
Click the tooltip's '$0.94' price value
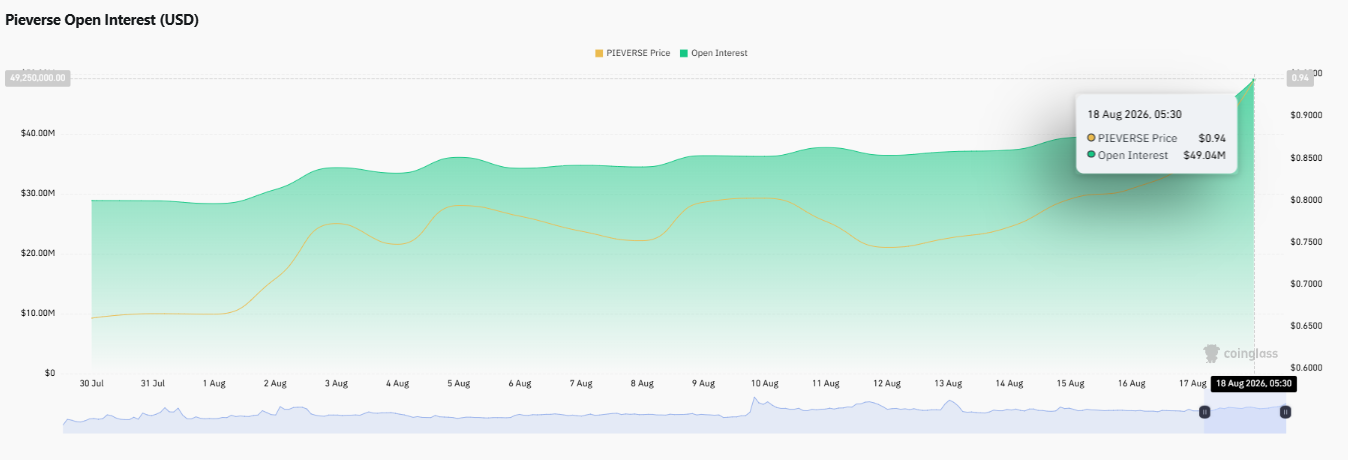1212,138
